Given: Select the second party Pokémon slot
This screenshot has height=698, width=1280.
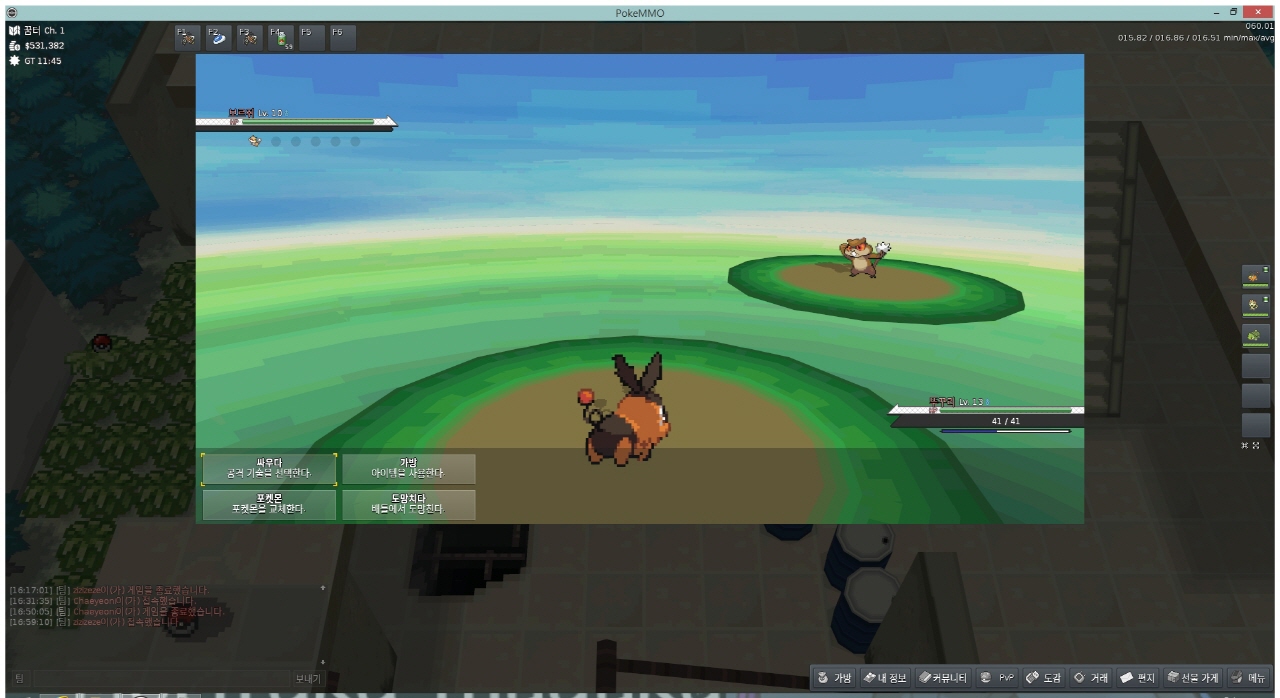Looking at the screenshot, I should [x=1255, y=305].
